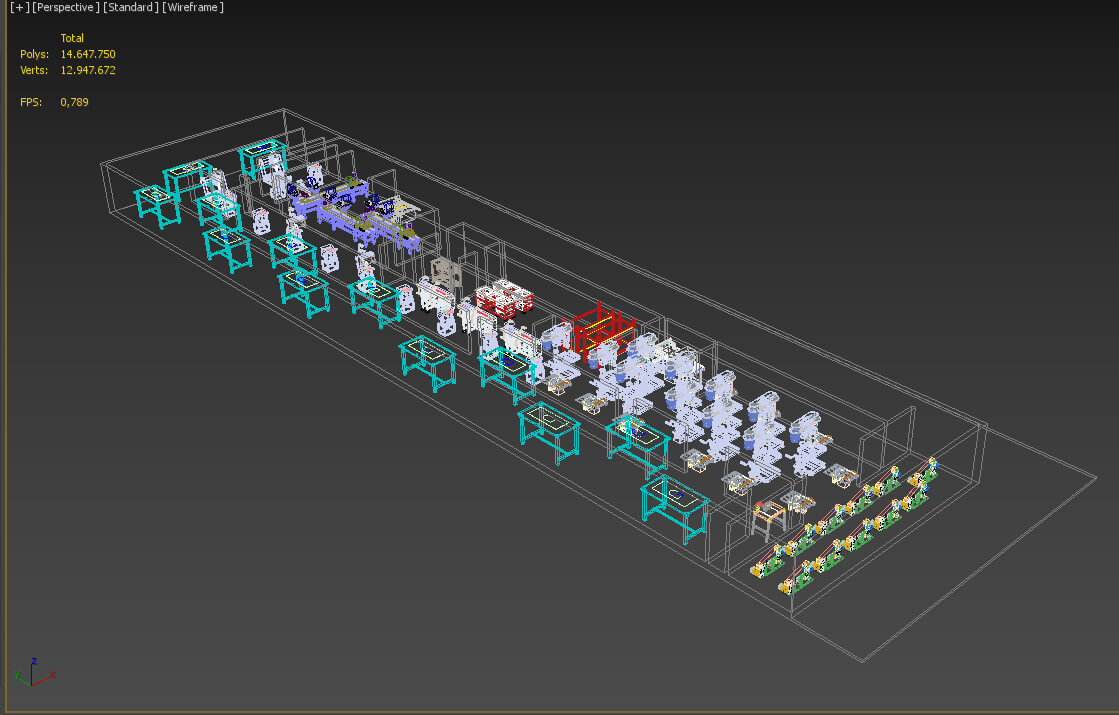Select the cyan table nearest the green racks

(677, 507)
